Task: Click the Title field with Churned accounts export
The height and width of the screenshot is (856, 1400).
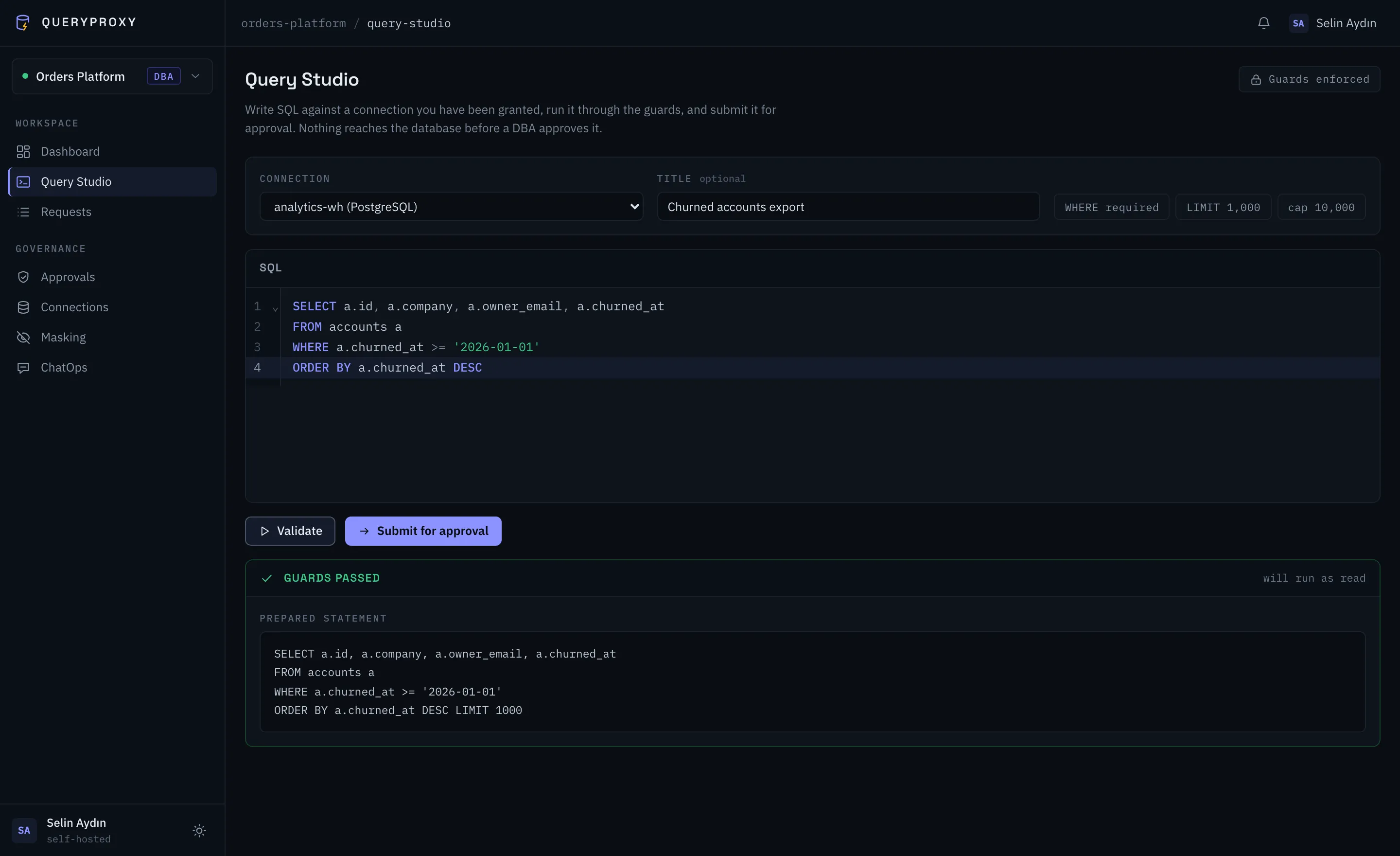Action: point(848,206)
